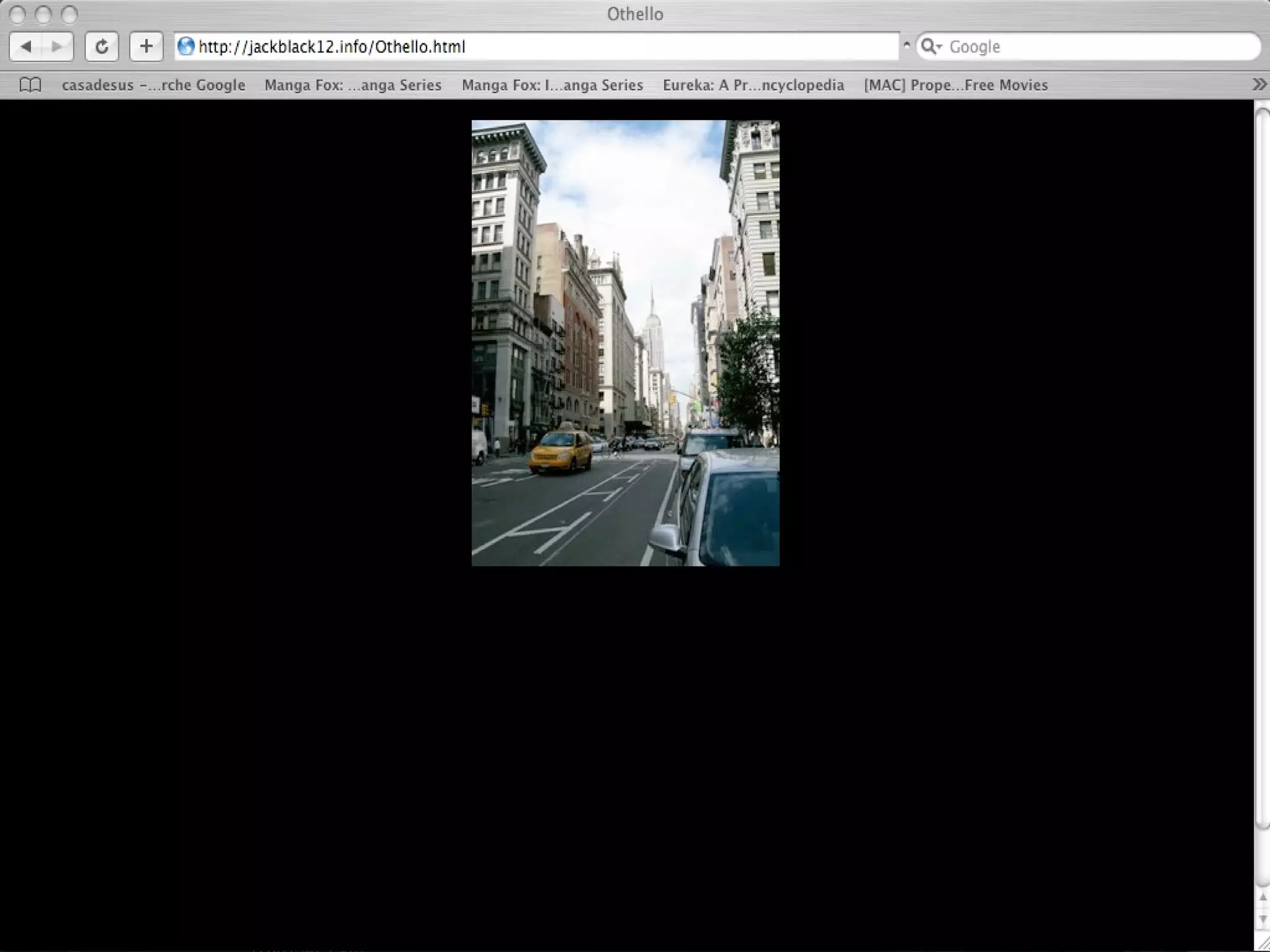Click the vertical scrollbar track
Screen dimensions: 1270x952
pos(1263,858)
